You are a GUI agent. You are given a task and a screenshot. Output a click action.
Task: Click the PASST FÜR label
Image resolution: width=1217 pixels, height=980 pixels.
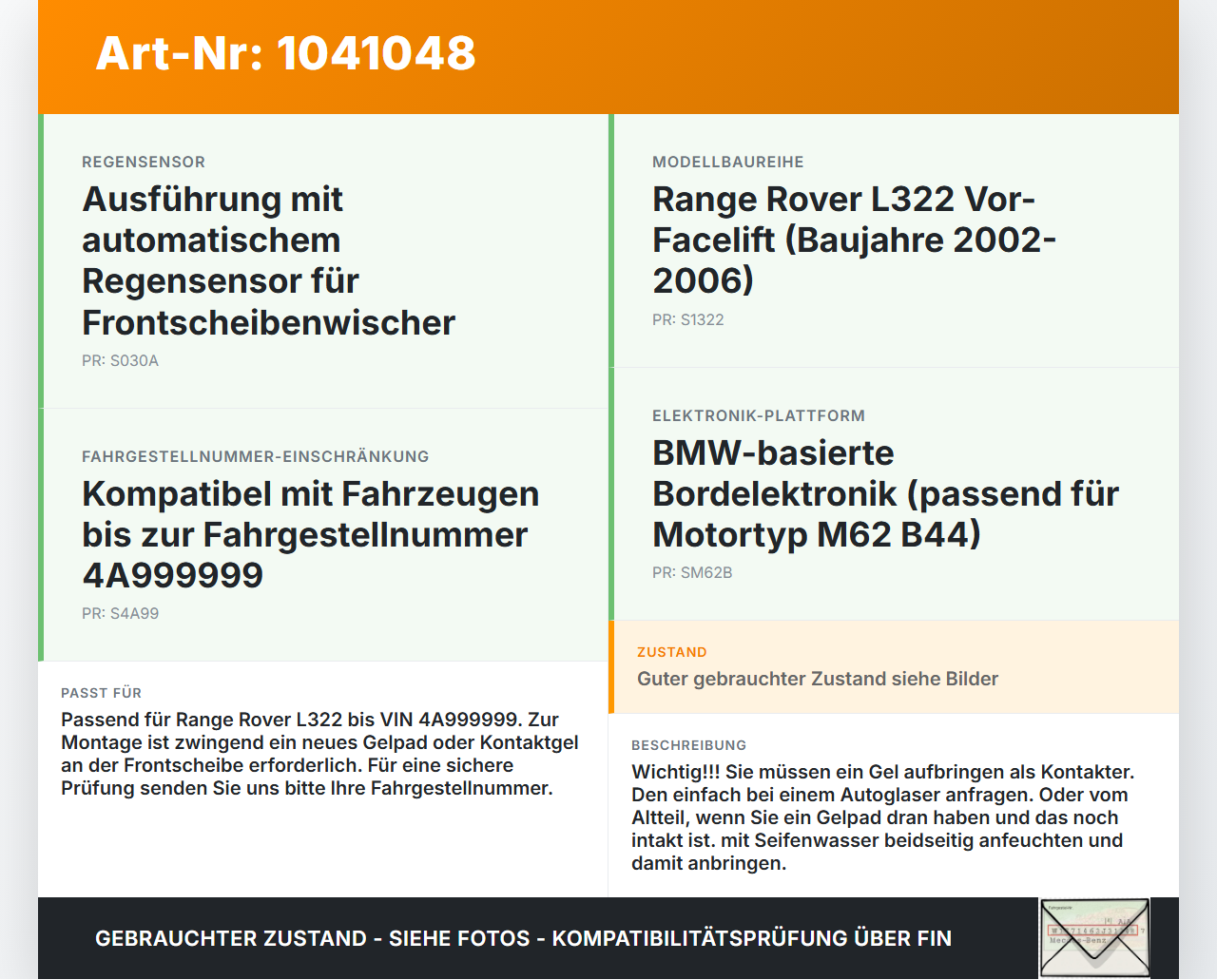click(x=102, y=693)
